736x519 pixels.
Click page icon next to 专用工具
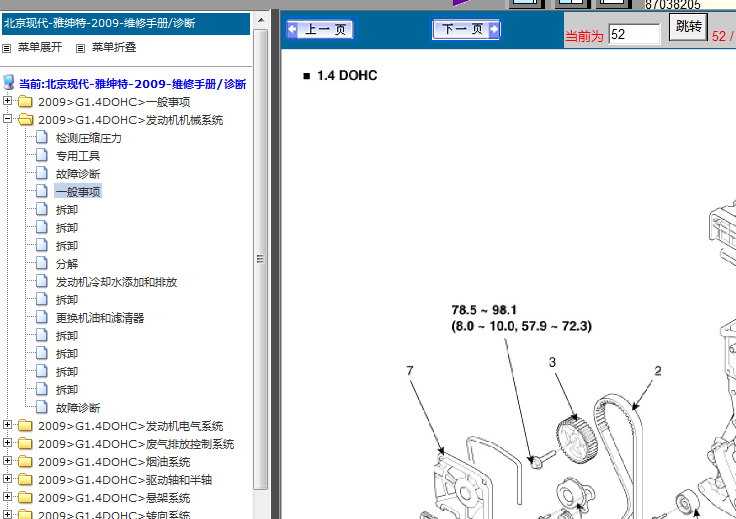[42, 155]
